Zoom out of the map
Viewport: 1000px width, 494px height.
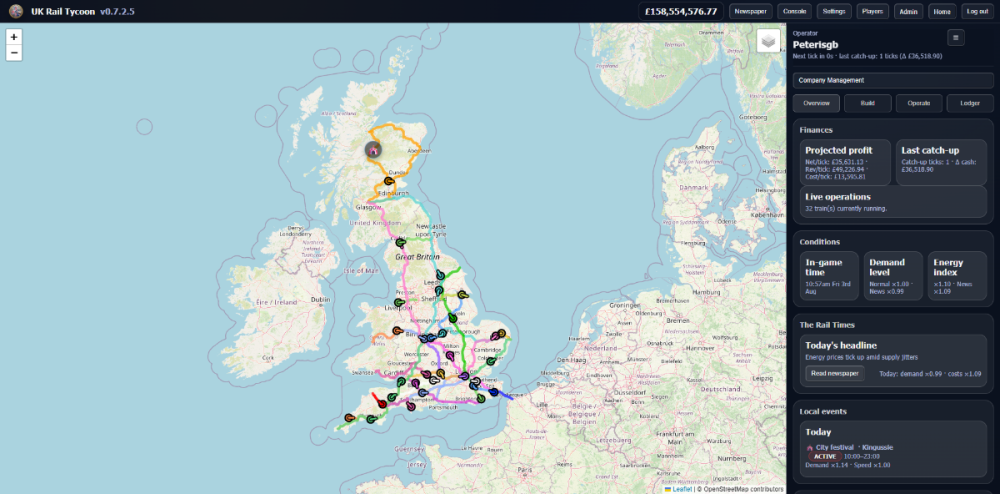pos(14,53)
